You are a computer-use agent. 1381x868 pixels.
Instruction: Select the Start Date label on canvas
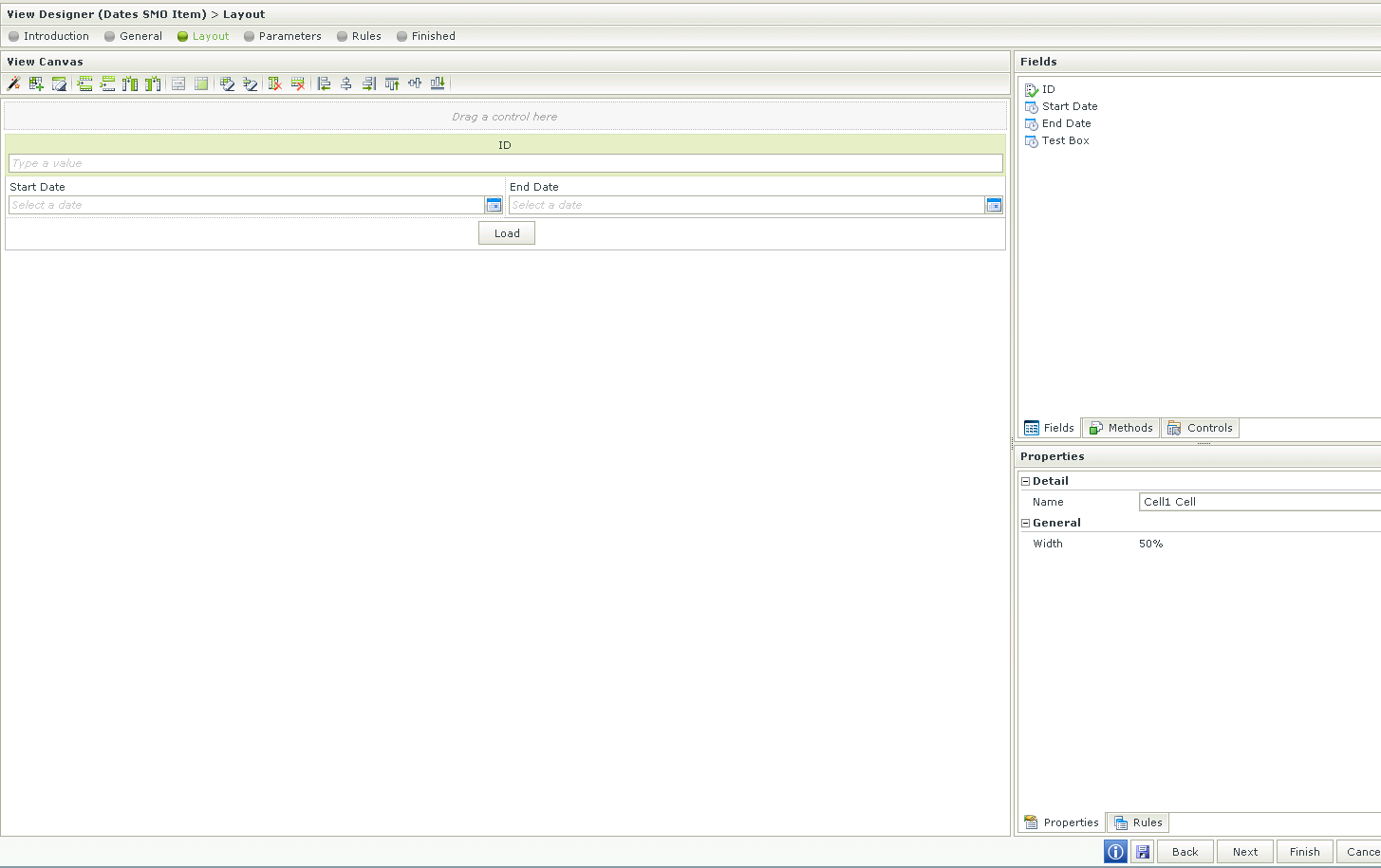tap(37, 187)
